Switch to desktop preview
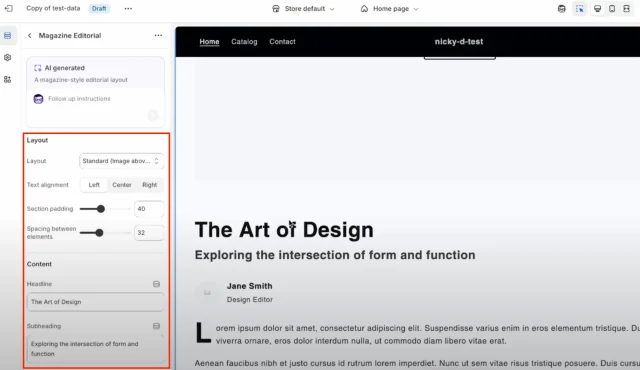Viewport: 640px width, 370px height. coord(598,9)
